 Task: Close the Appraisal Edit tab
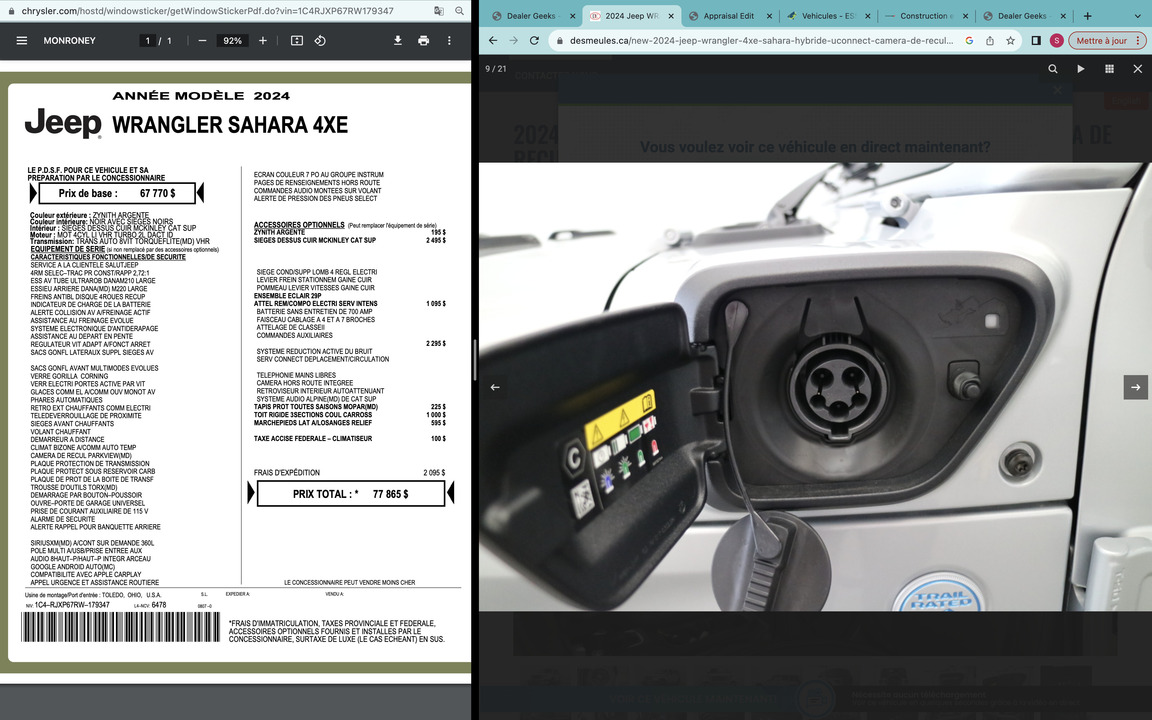(769, 15)
